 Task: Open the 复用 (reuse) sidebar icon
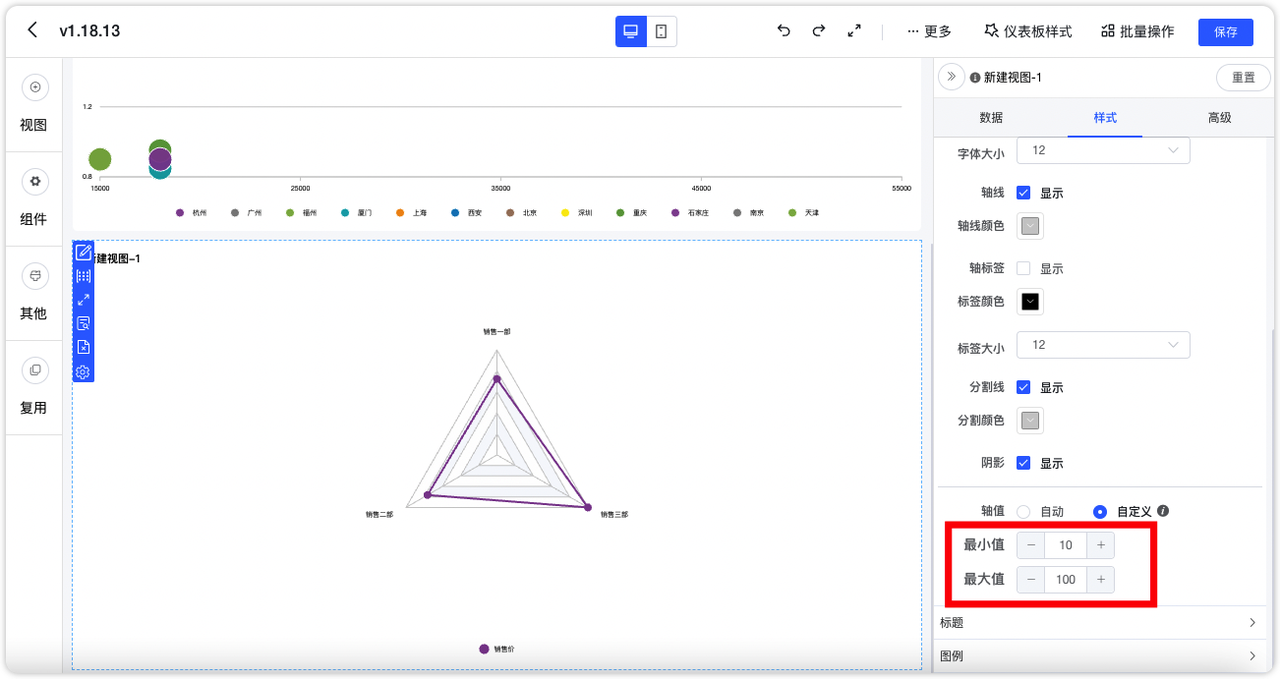35,370
